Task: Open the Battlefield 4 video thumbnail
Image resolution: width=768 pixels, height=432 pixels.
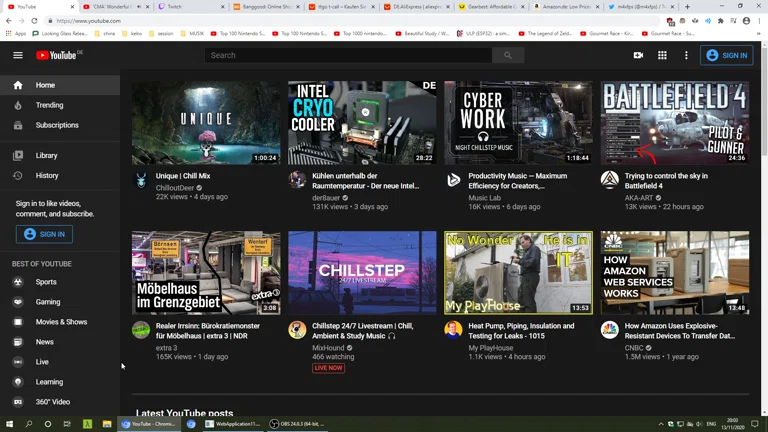Action: tap(674, 123)
